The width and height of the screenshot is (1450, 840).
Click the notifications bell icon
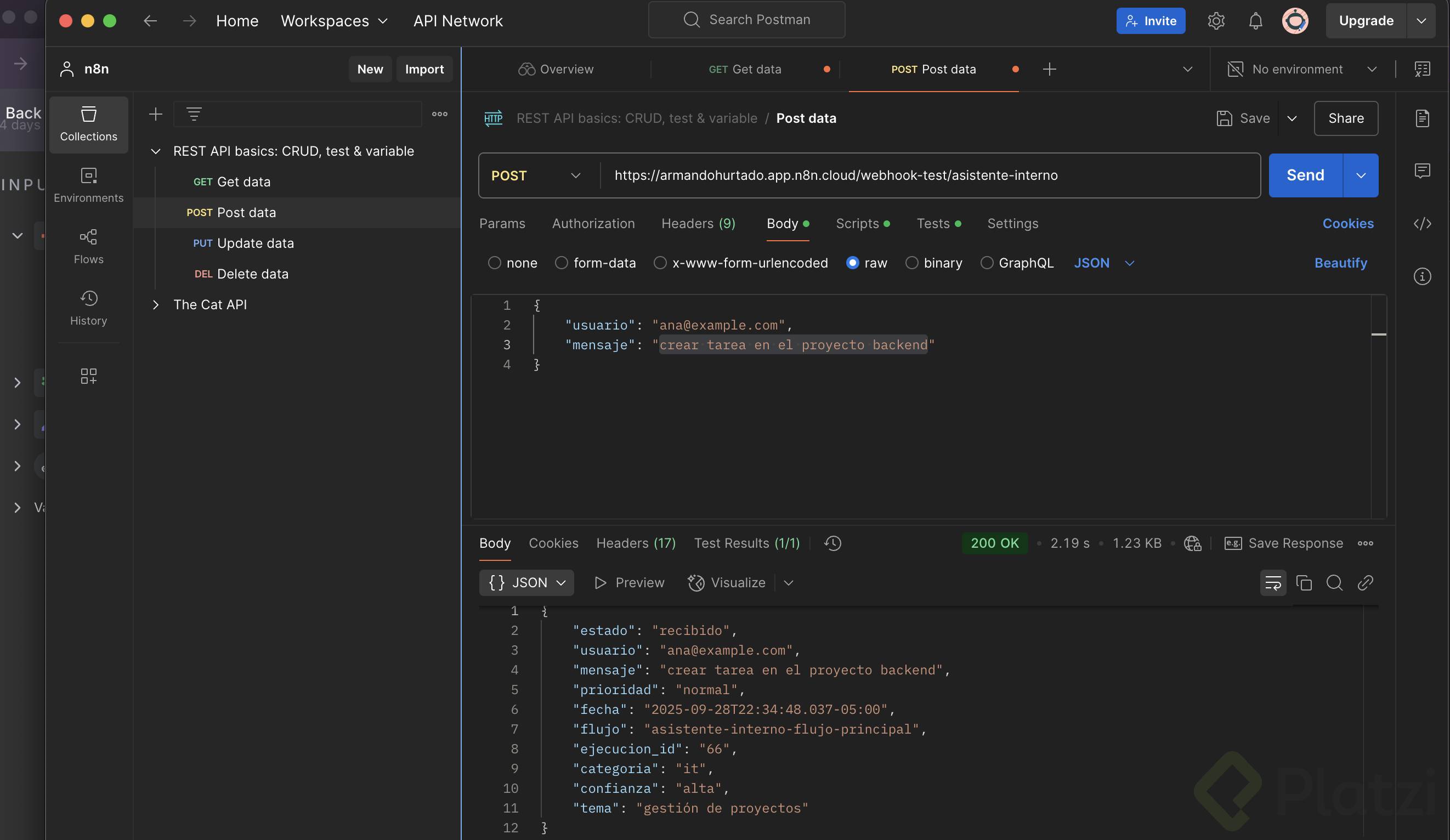1255,21
